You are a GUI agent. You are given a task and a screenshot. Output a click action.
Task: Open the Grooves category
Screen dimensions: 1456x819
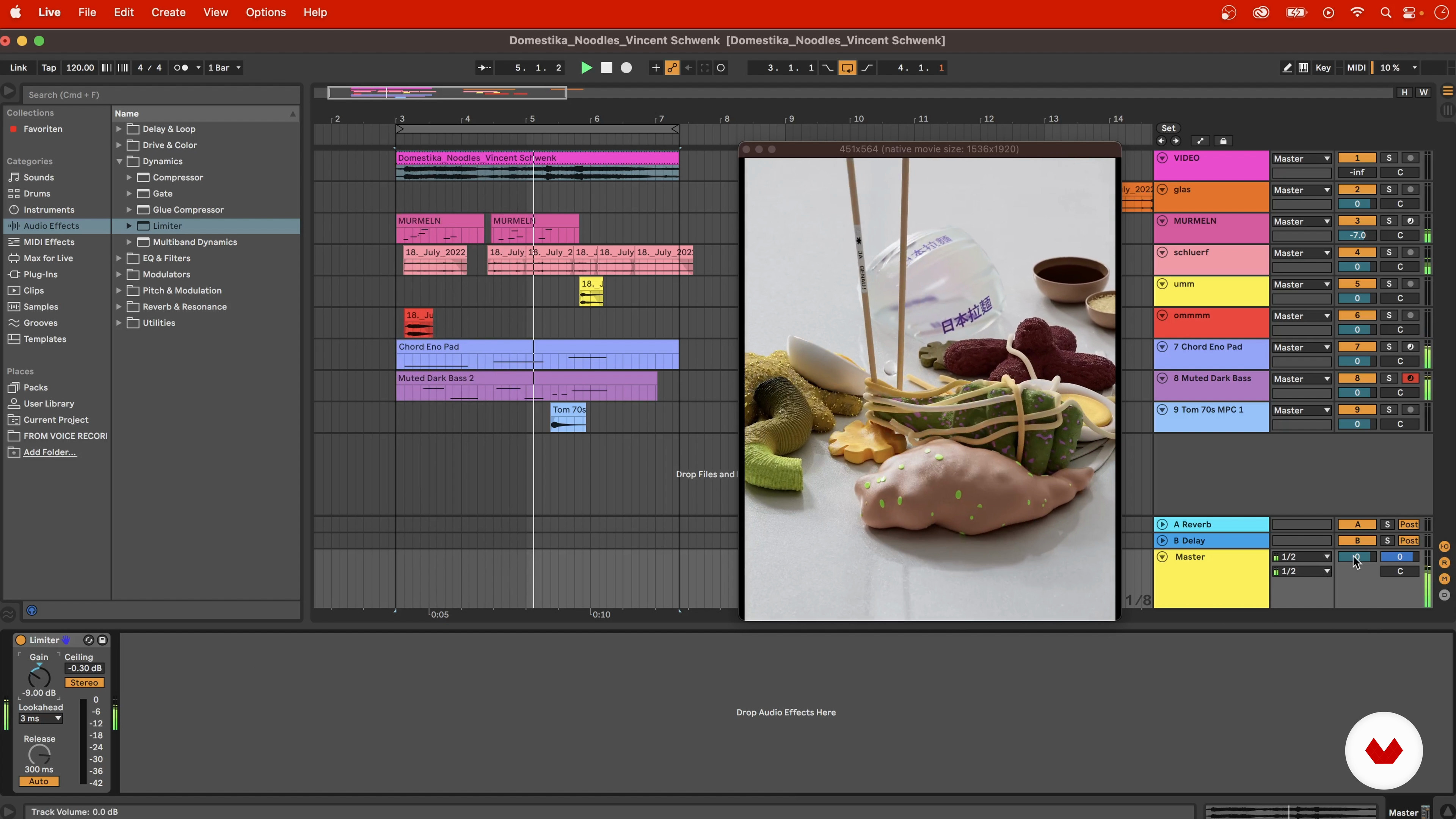point(40,323)
